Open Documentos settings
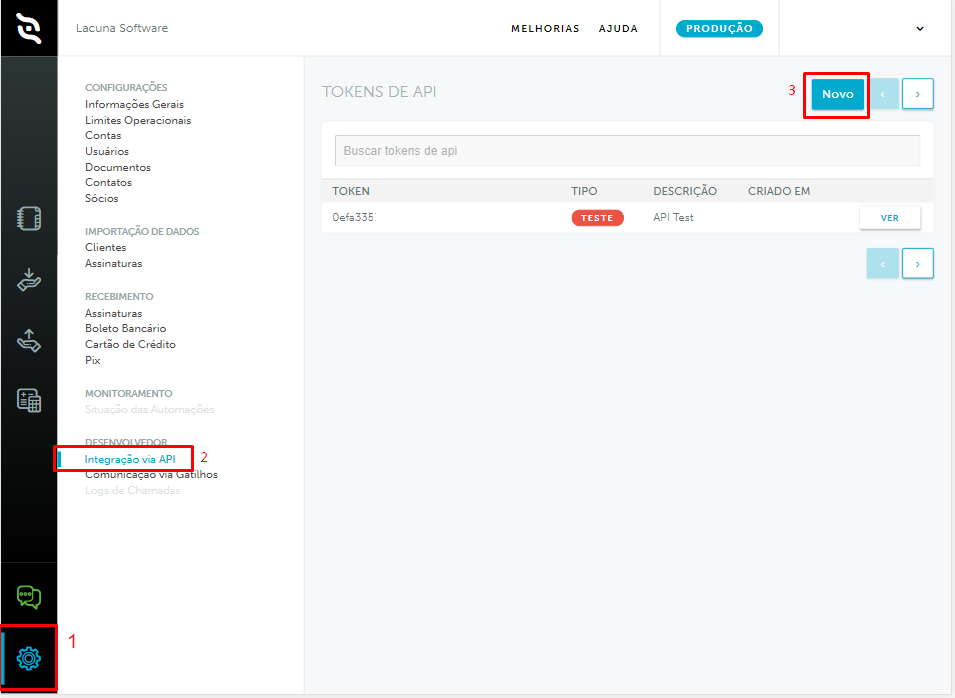This screenshot has height=698, width=955. [118, 167]
